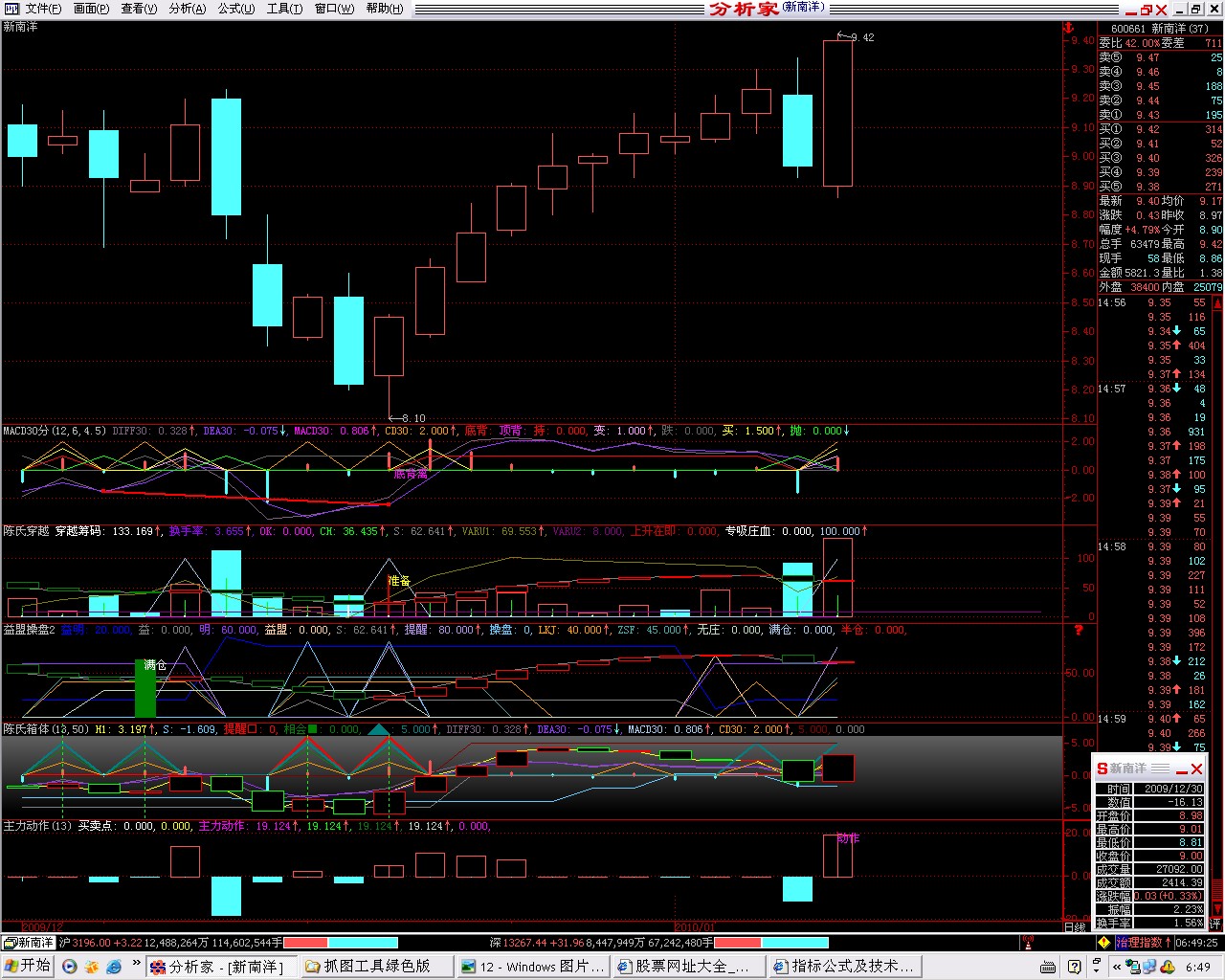The width and height of the screenshot is (1225, 980).
Task: Close the 新南洋 info popup with the red X
Action: 1196,768
